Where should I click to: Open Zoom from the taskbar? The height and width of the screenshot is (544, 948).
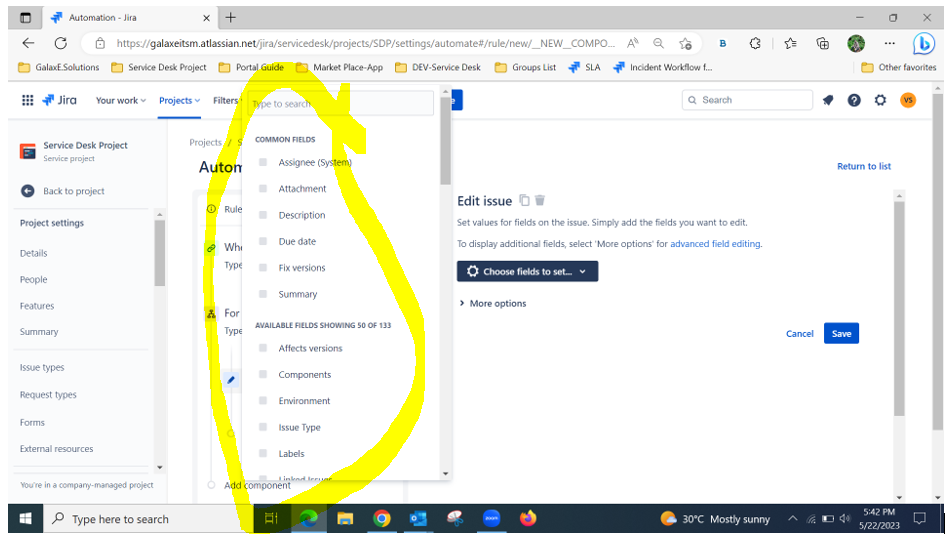(492, 519)
